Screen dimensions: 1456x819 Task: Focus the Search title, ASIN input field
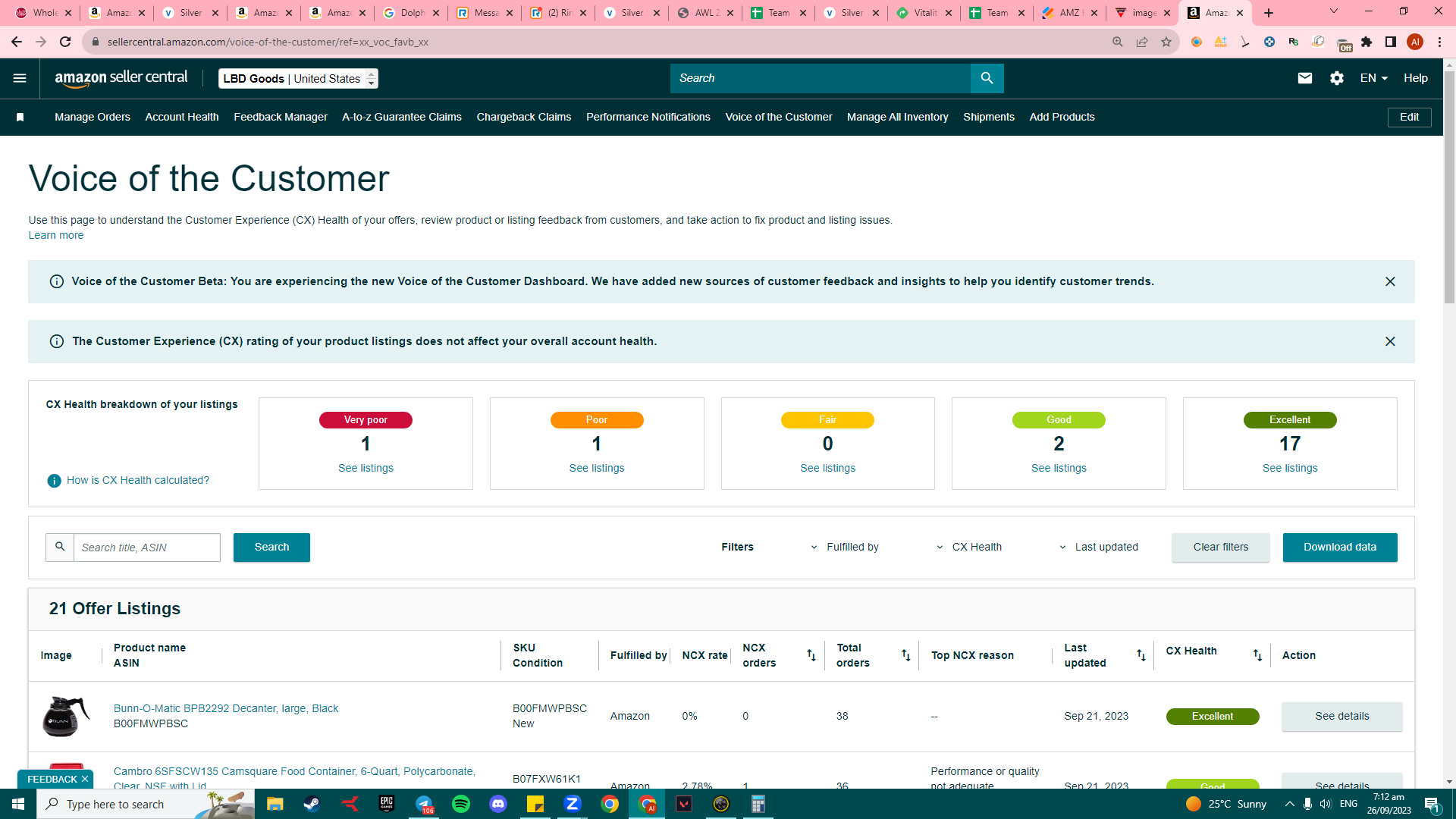tap(147, 548)
